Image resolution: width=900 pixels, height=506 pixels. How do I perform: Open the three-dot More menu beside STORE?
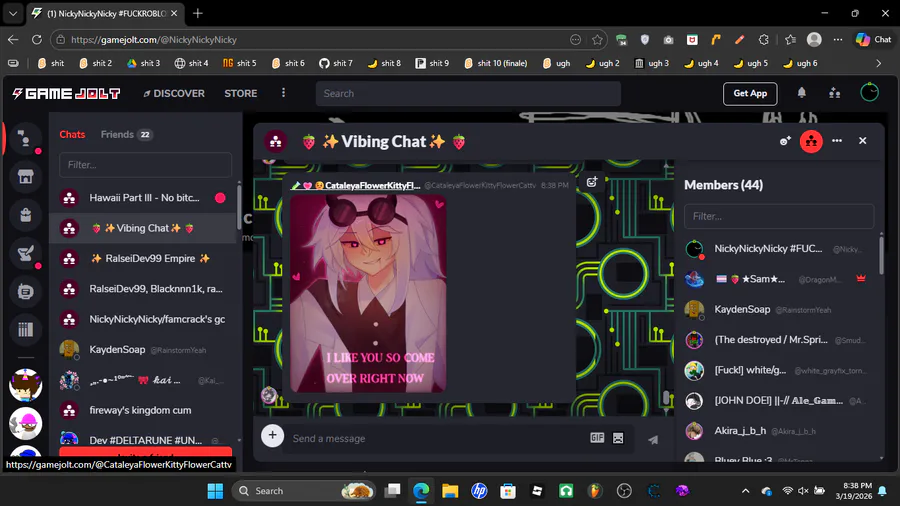[x=283, y=93]
